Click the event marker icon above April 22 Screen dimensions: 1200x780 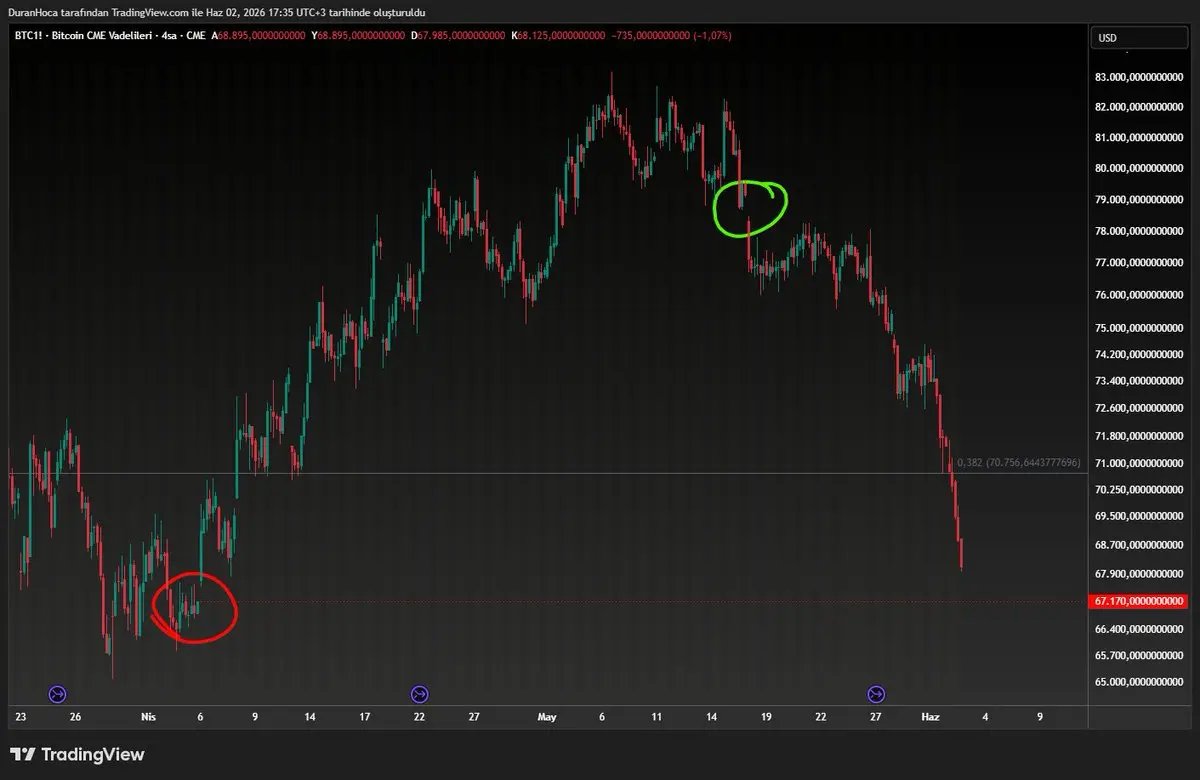coord(419,694)
